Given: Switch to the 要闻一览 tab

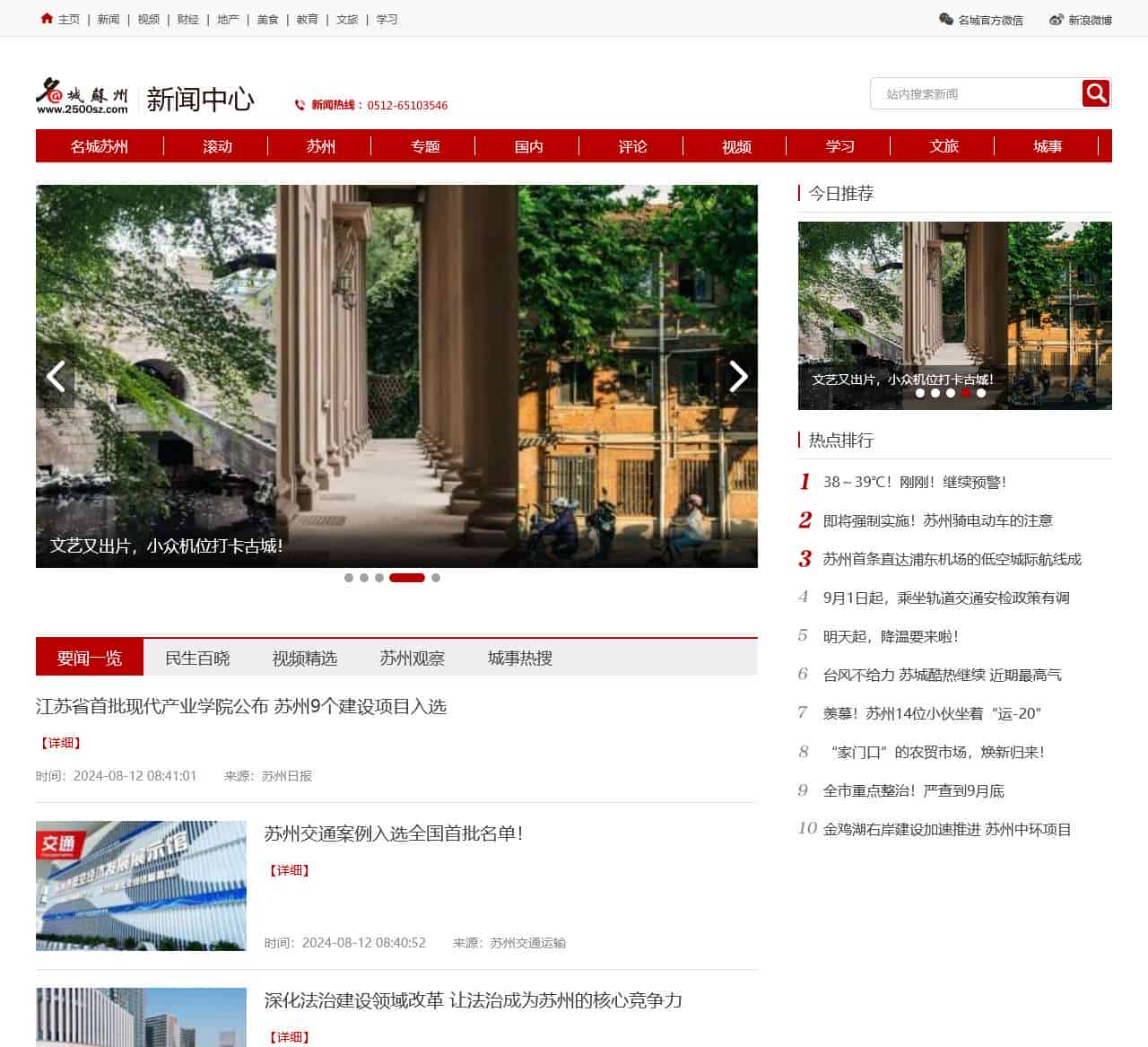Looking at the screenshot, I should tap(90, 658).
